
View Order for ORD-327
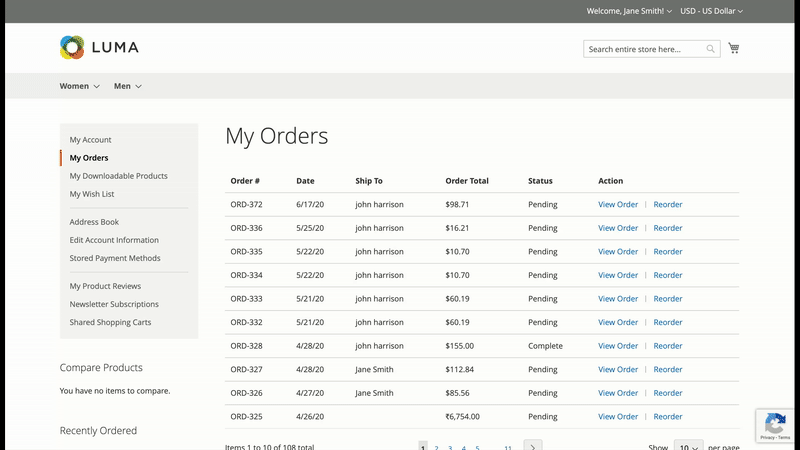(618, 369)
